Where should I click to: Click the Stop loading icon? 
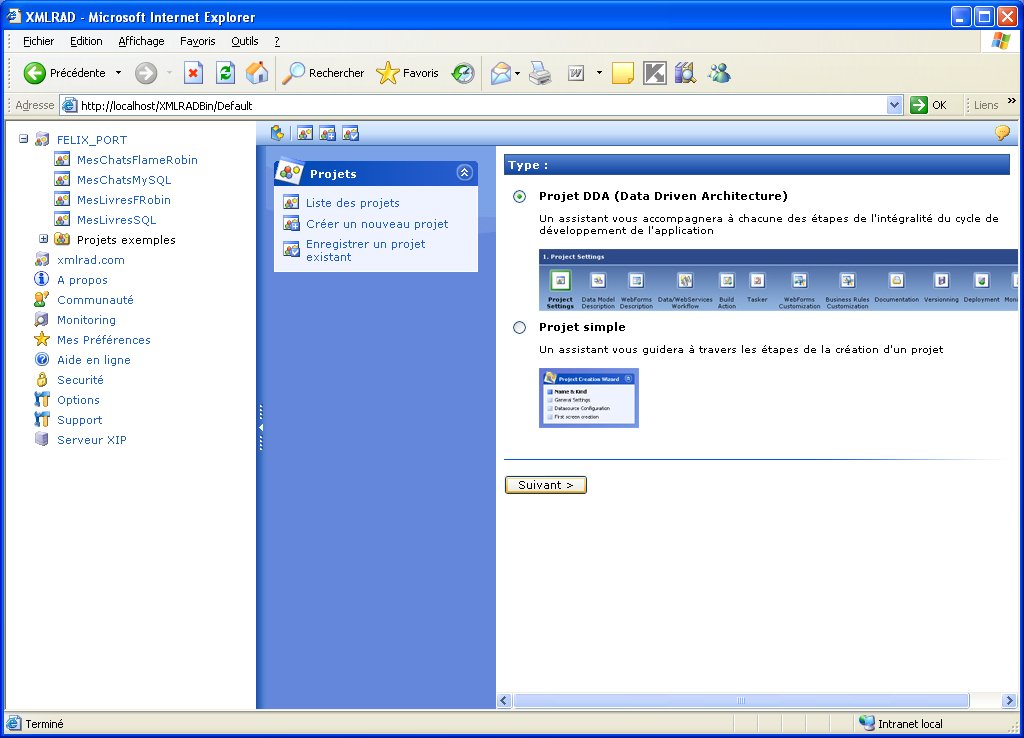point(194,73)
